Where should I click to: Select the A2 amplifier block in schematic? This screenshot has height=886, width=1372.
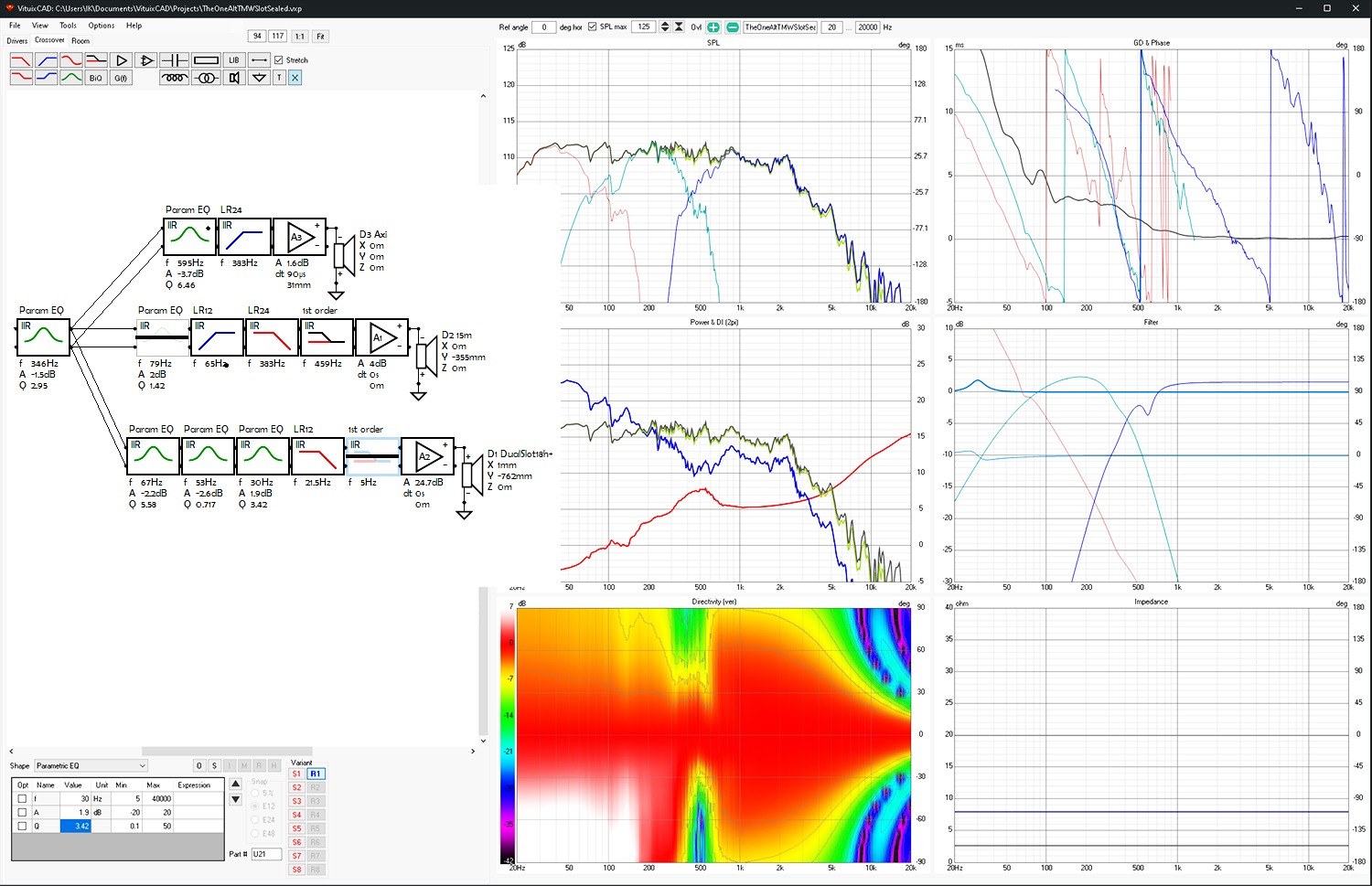click(427, 456)
